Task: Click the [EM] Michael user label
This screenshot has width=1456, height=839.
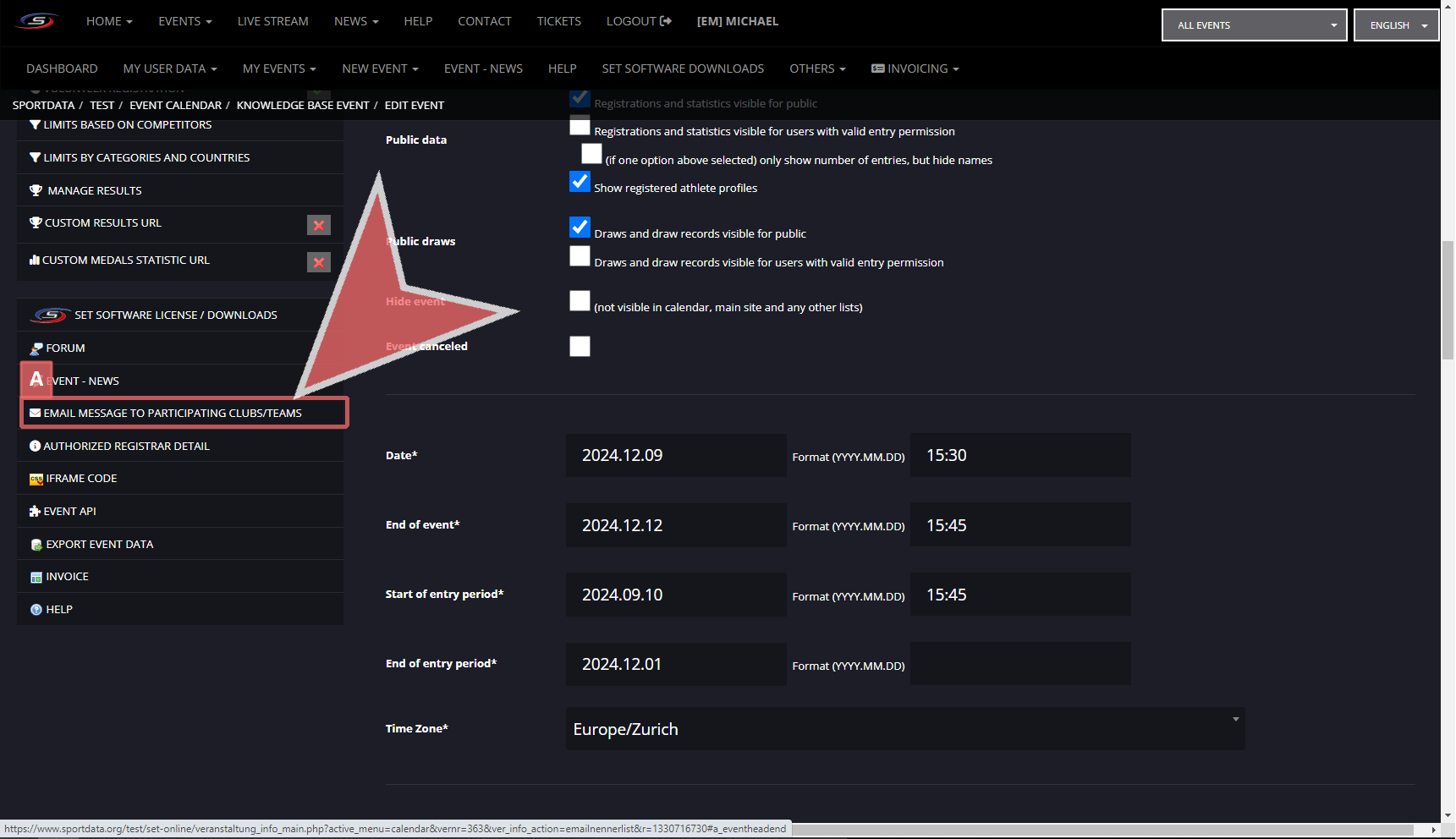Action: tap(737, 21)
